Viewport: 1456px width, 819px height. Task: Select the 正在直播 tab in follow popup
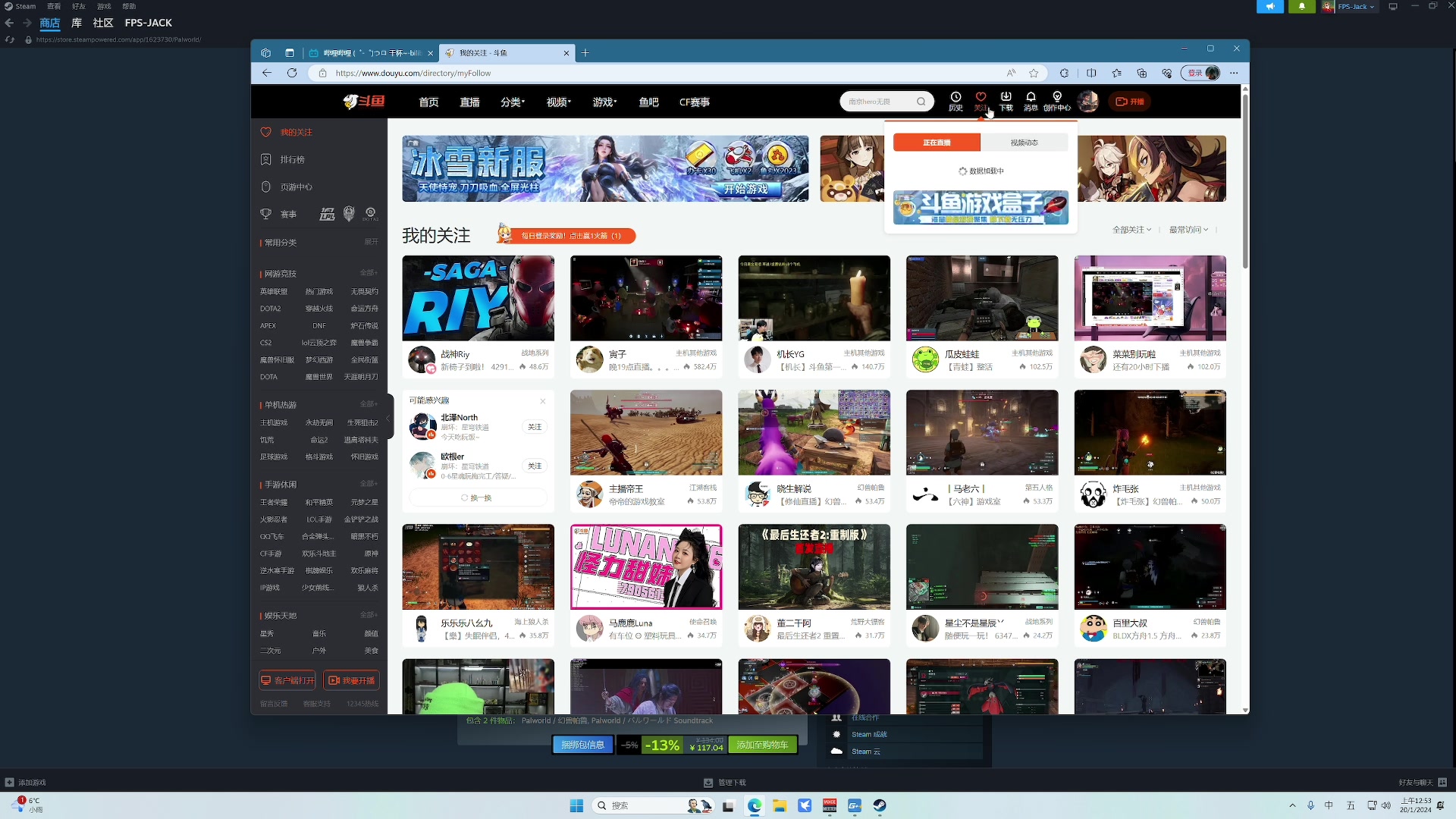(937, 143)
